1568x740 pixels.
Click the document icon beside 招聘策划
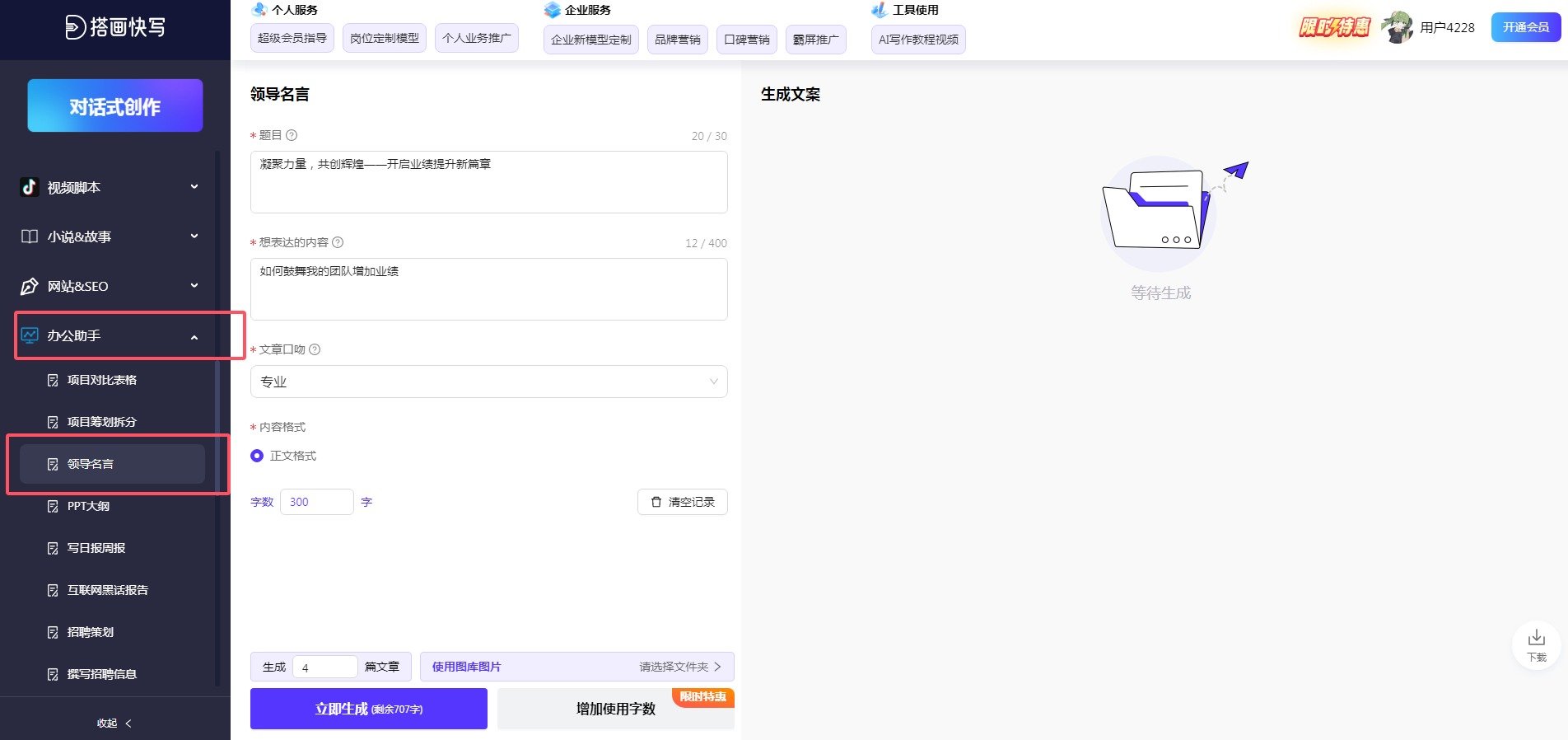tap(53, 632)
